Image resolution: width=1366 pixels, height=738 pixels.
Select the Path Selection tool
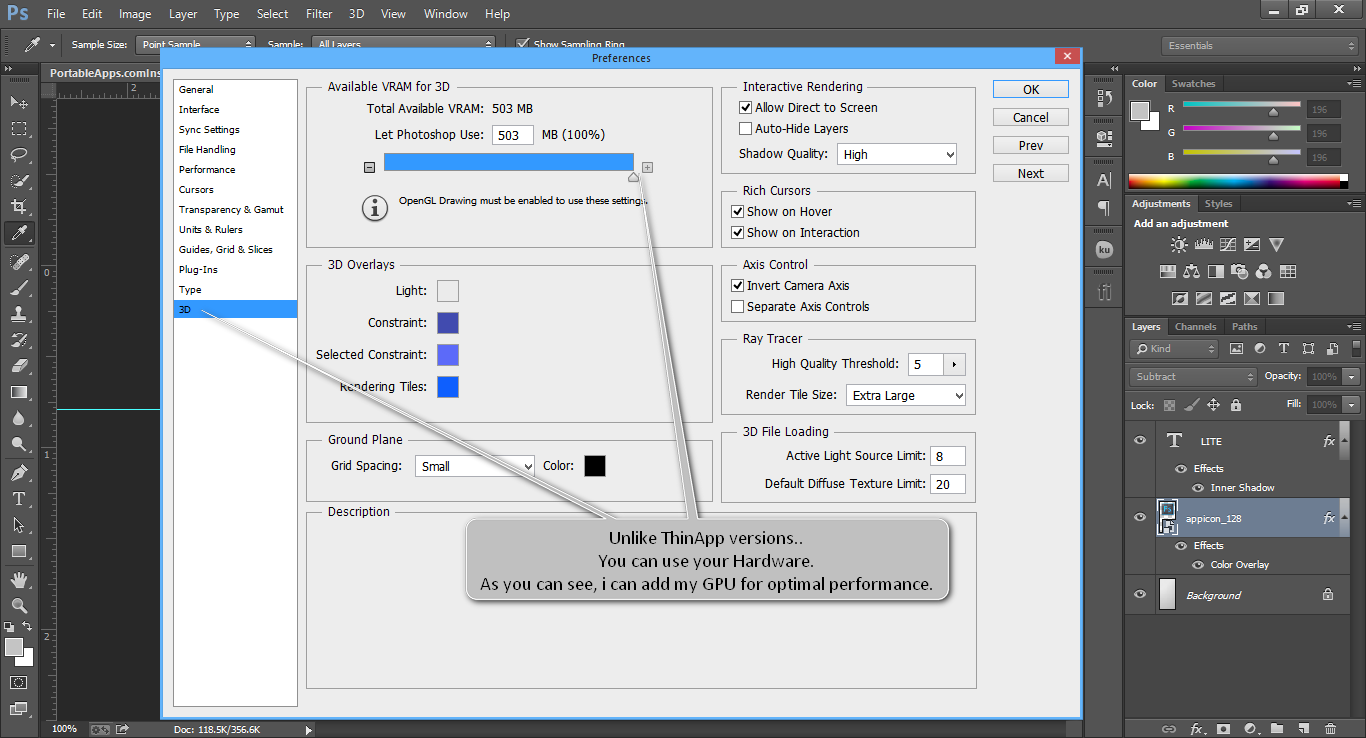(19, 524)
